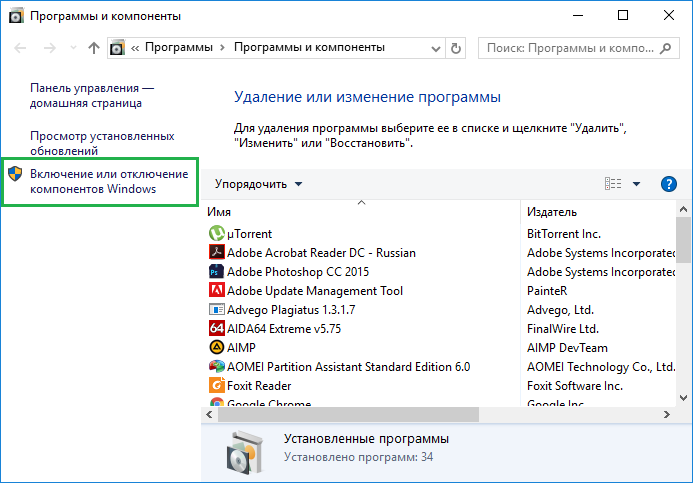The width and height of the screenshot is (693, 483).
Task: Select the AIDA64 Extreme icon
Action: (x=216, y=328)
